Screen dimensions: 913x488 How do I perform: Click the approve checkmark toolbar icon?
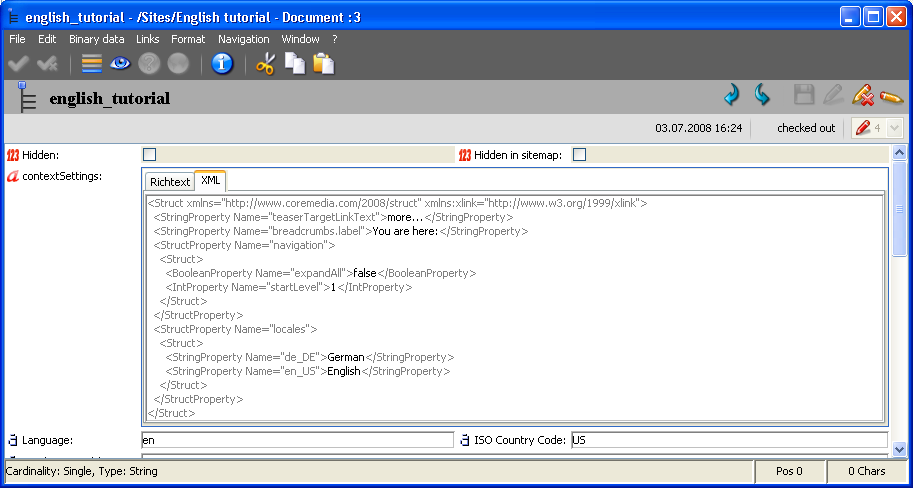[19, 63]
